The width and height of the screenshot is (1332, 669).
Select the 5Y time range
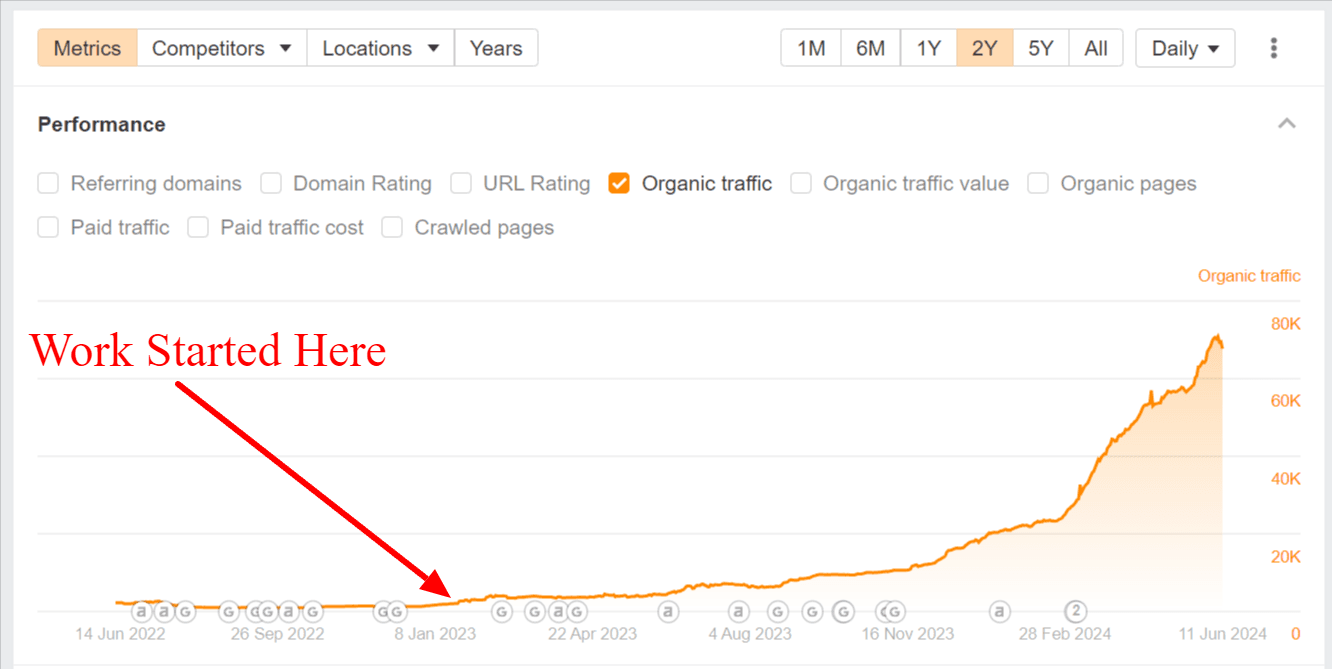coord(1040,47)
